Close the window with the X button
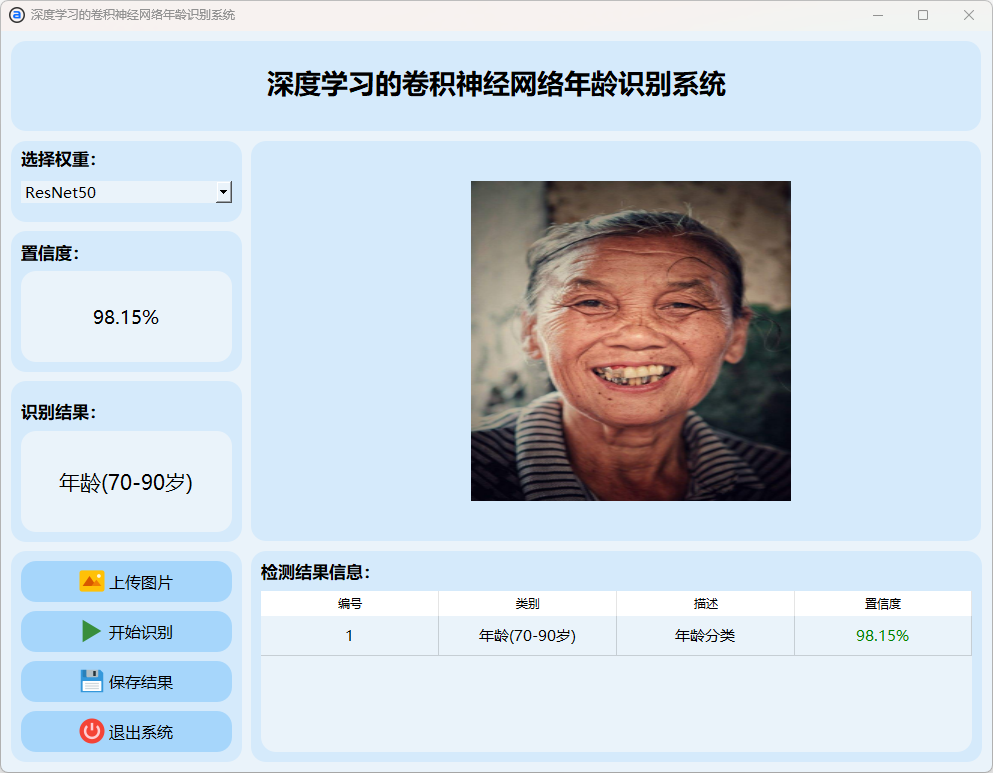This screenshot has width=993, height=773. tap(968, 15)
